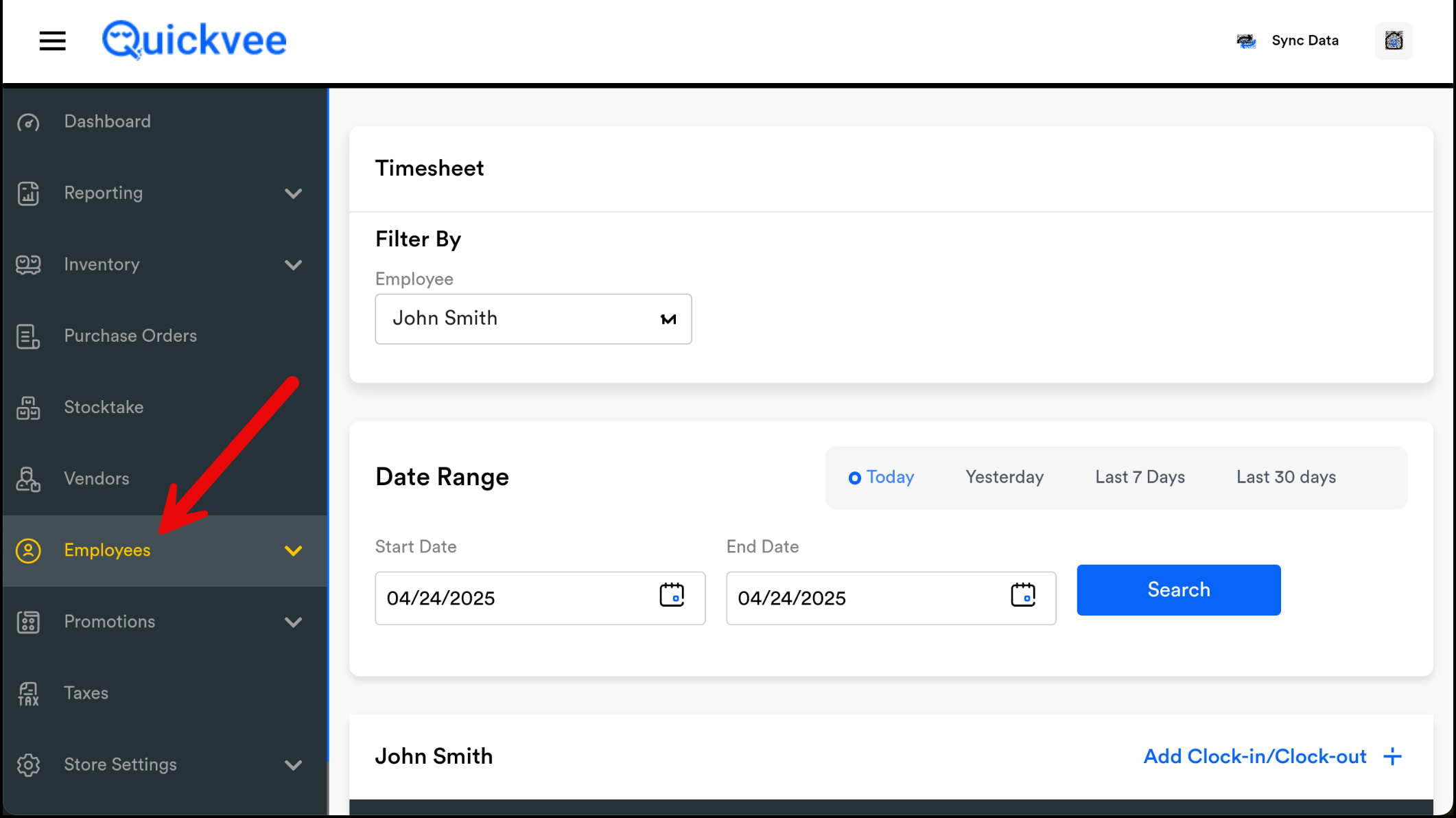Open the user profile avatar icon
Viewport: 1456px width, 818px height.
tap(1394, 41)
